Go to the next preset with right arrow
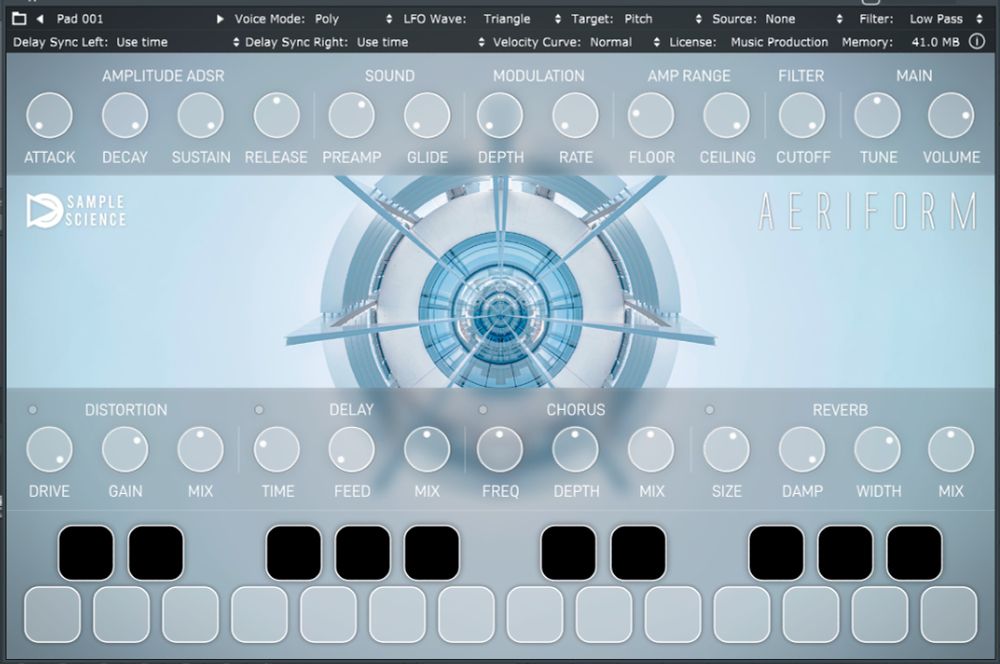The height and width of the screenshot is (664, 1000). click(220, 19)
